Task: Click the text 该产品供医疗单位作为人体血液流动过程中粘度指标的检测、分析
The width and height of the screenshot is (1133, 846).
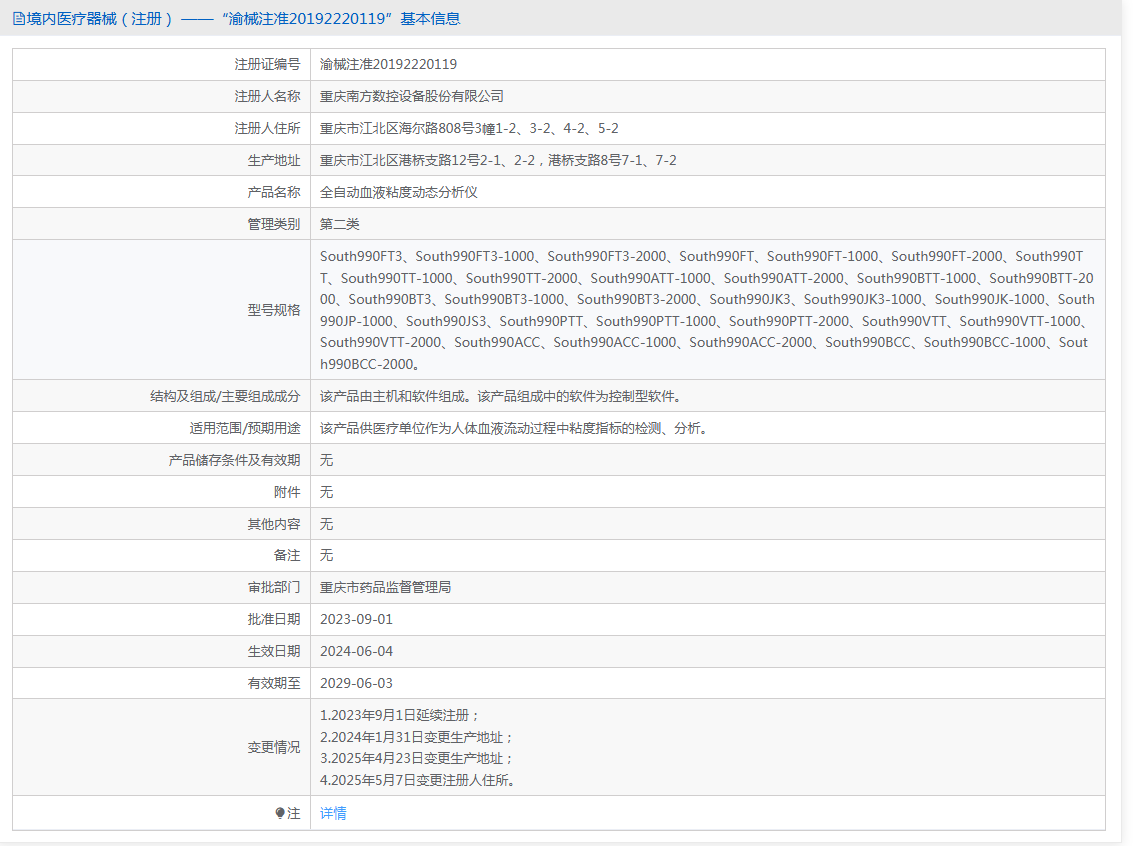Action: [514, 428]
